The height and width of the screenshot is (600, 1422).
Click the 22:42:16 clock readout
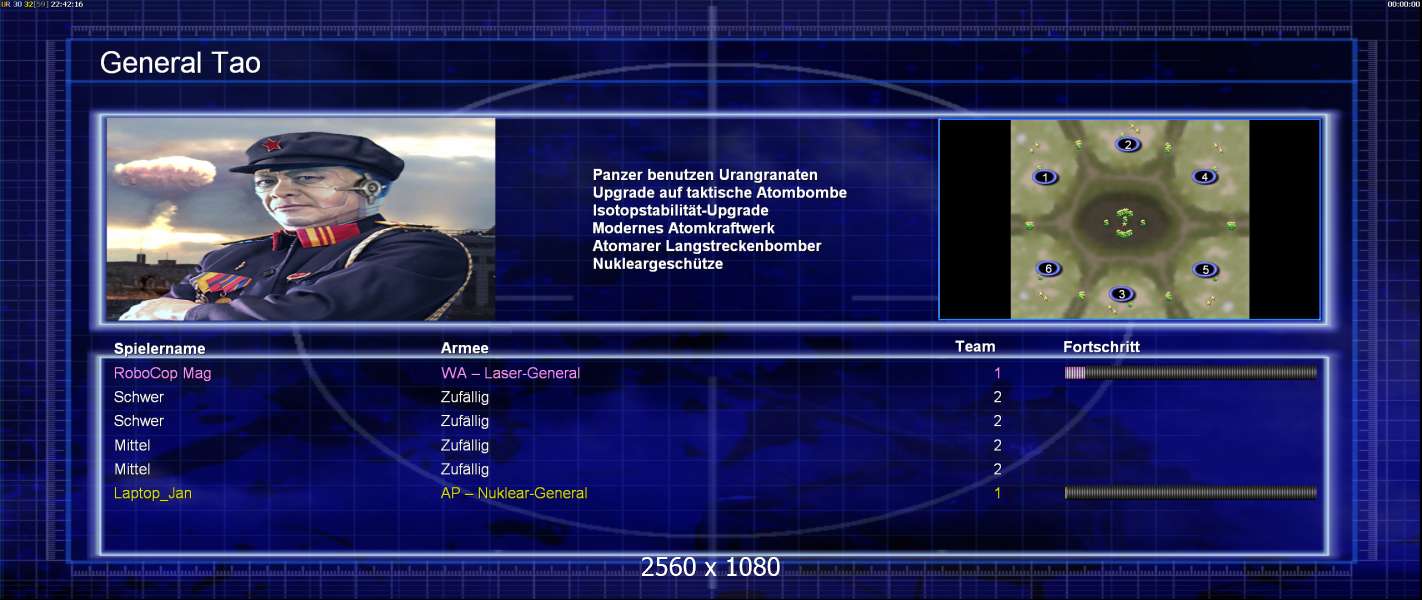click(67, 4)
